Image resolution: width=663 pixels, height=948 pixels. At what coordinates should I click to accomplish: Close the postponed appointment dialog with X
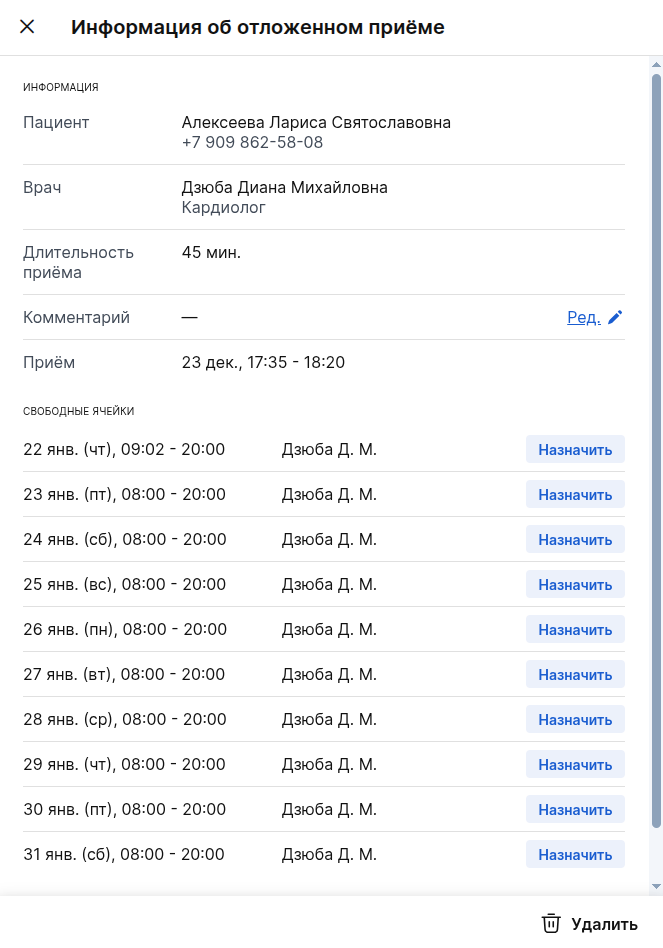pos(27,27)
